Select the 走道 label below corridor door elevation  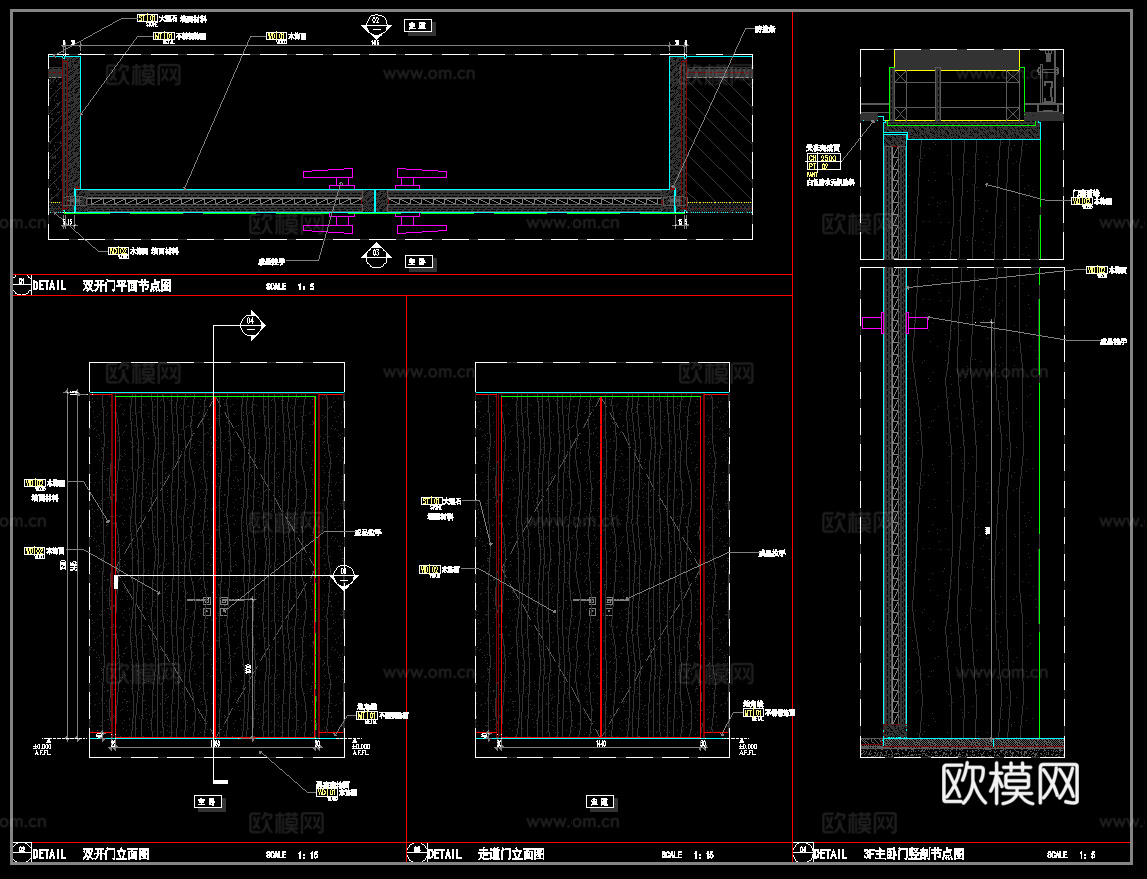click(x=599, y=801)
